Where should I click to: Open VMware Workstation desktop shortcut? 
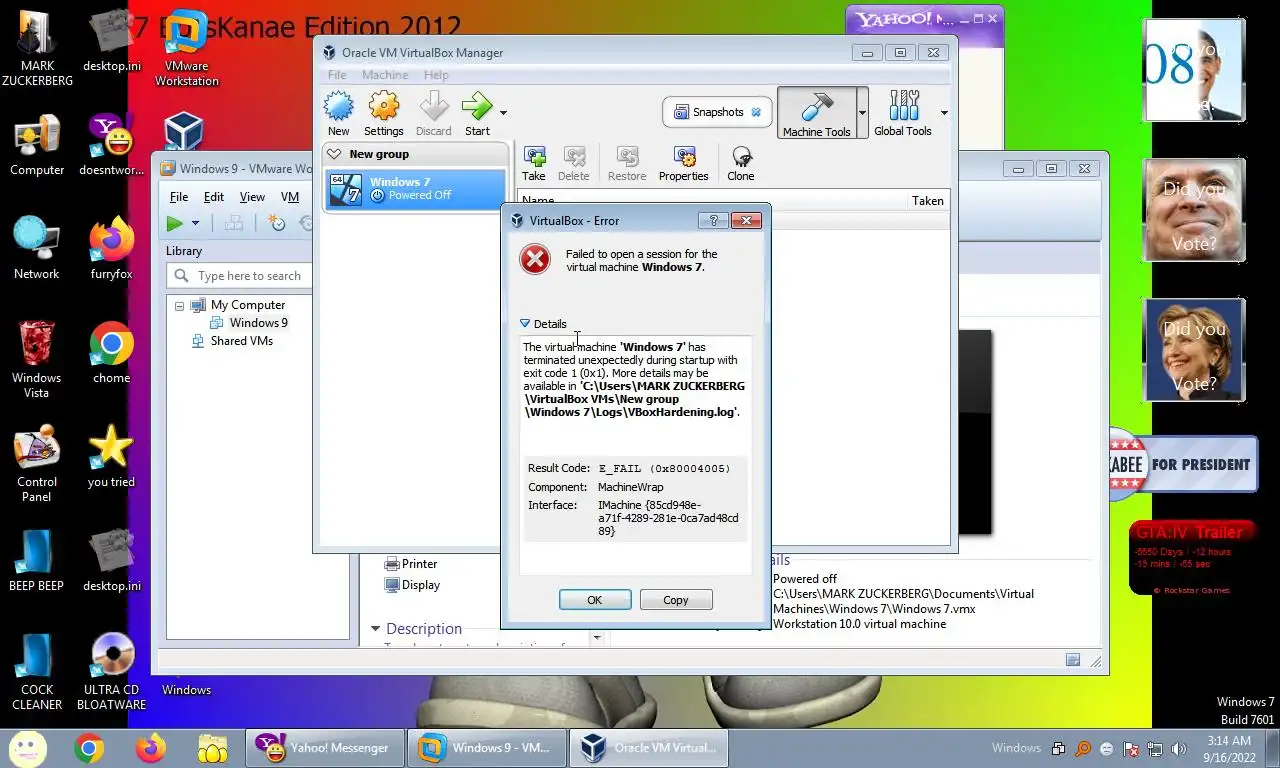pos(186,49)
